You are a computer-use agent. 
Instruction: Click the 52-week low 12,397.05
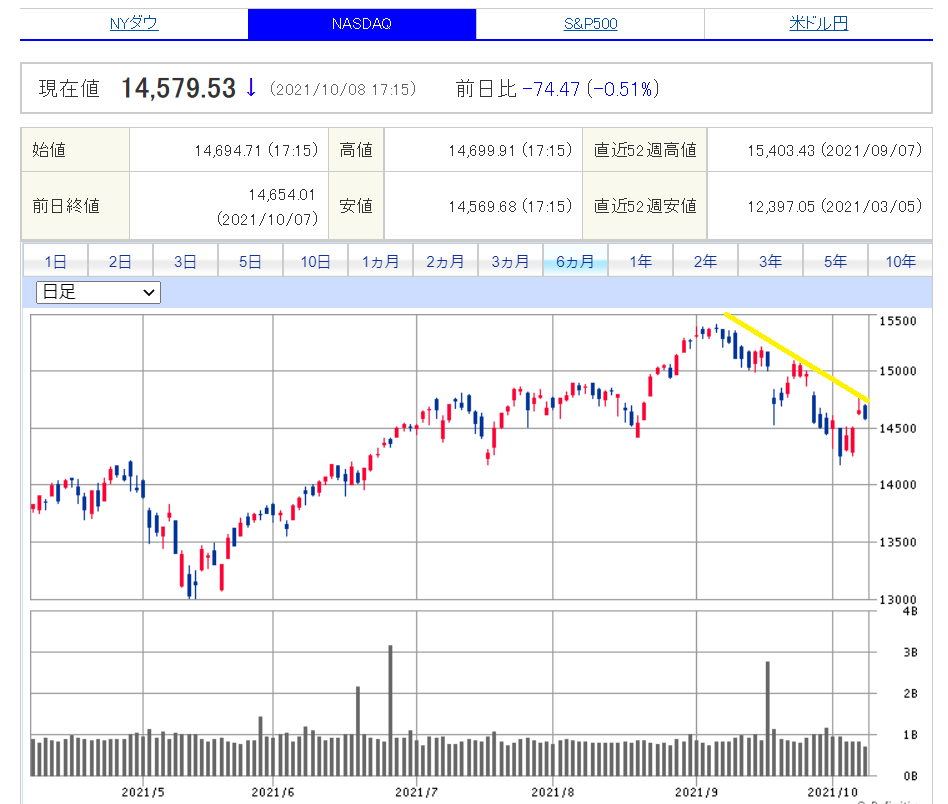pyautogui.click(x=781, y=207)
